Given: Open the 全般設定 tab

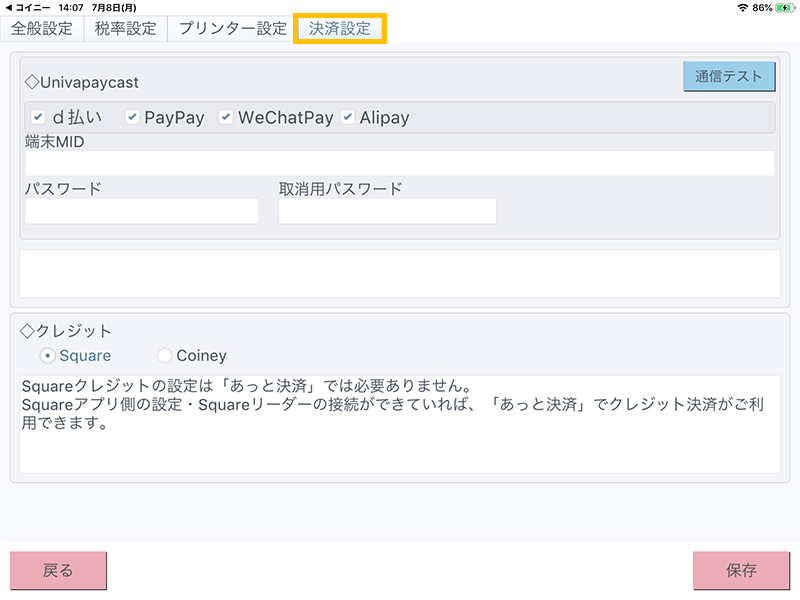Looking at the screenshot, I should (x=42, y=28).
